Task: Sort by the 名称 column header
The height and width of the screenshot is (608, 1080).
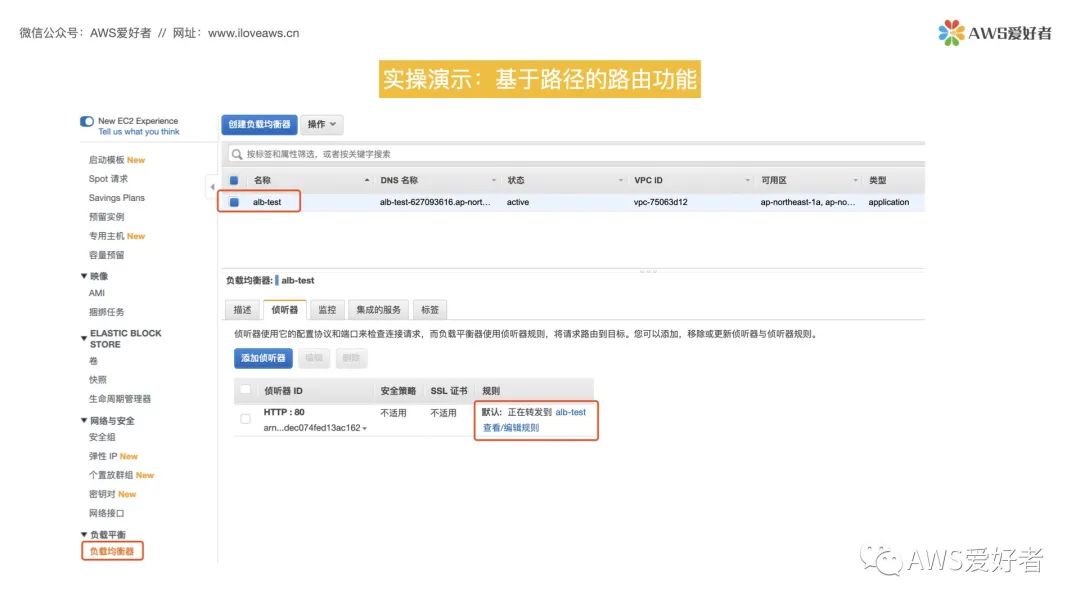Action: coord(262,180)
